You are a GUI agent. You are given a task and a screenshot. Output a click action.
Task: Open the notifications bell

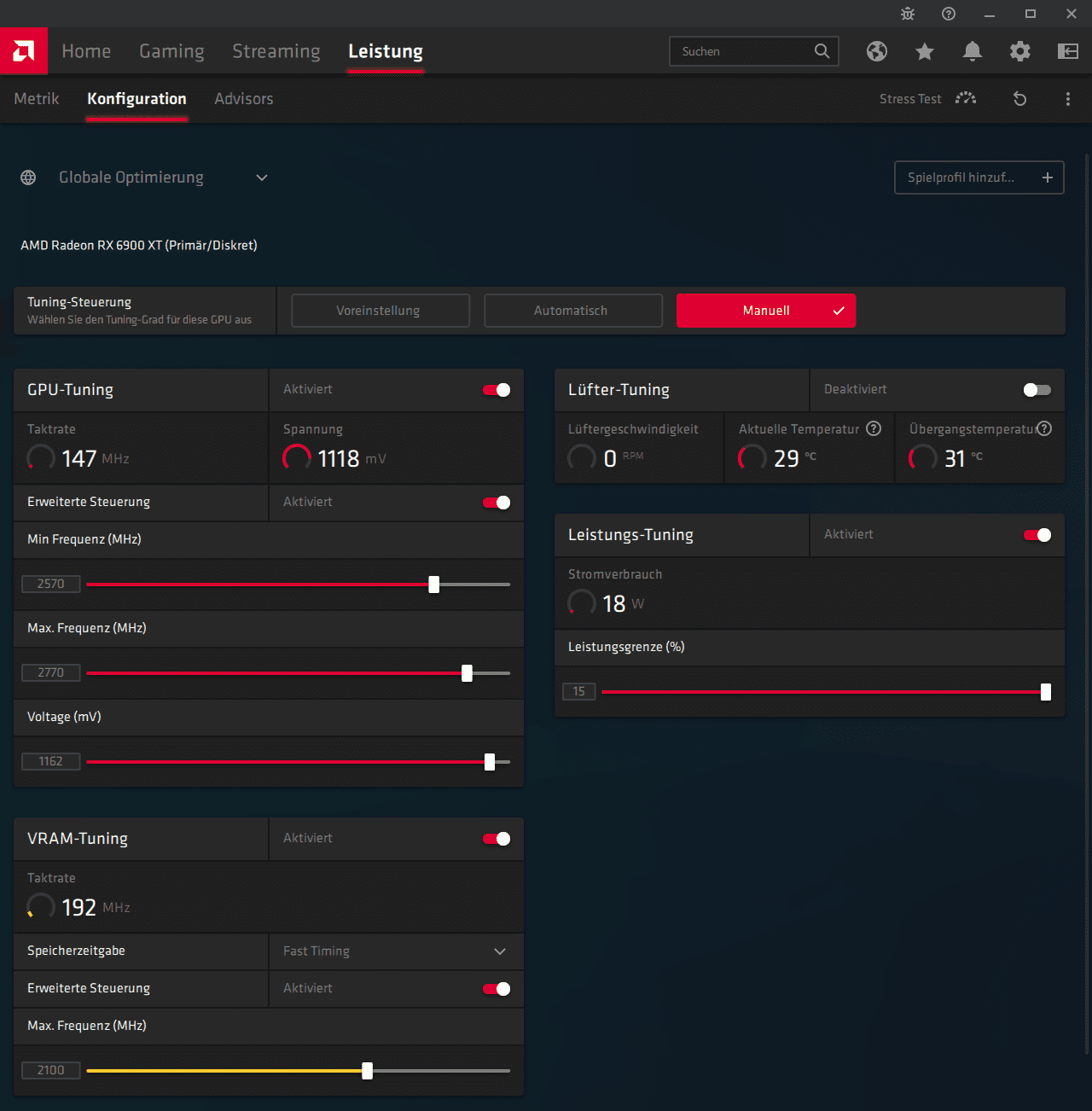[972, 51]
